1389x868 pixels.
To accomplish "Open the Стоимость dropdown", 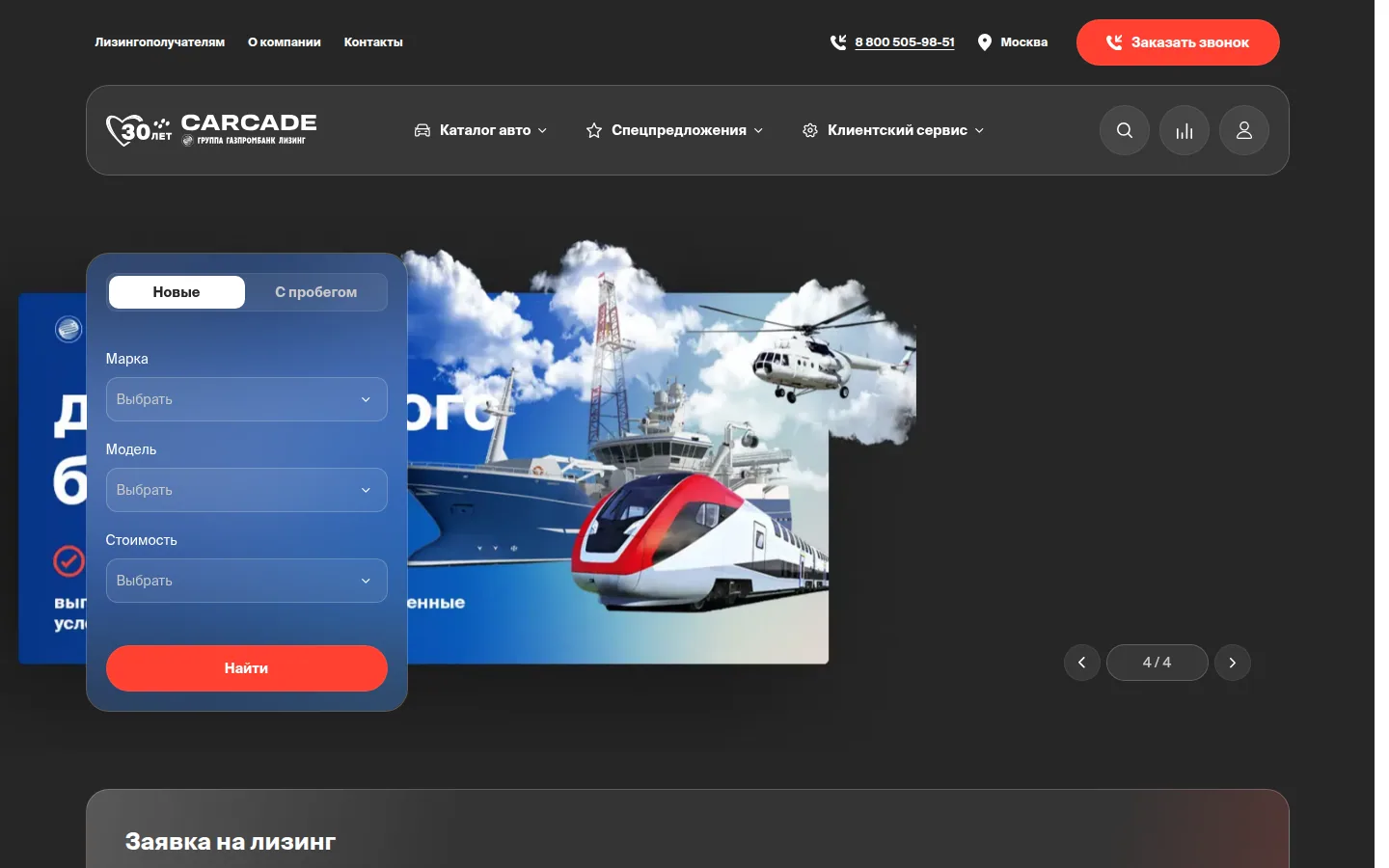I will 247,581.
